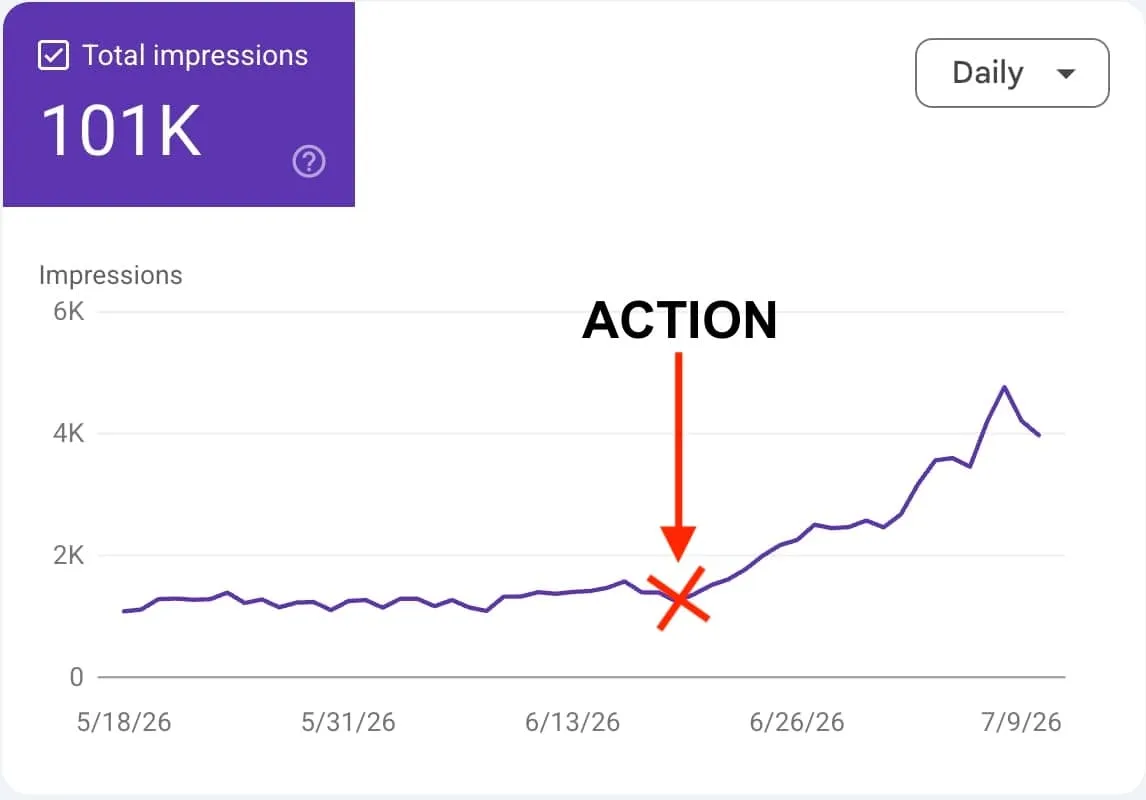Viewport: 1146px width, 800px height.
Task: Open the Daily granularity dropdown
Action: (1012, 73)
